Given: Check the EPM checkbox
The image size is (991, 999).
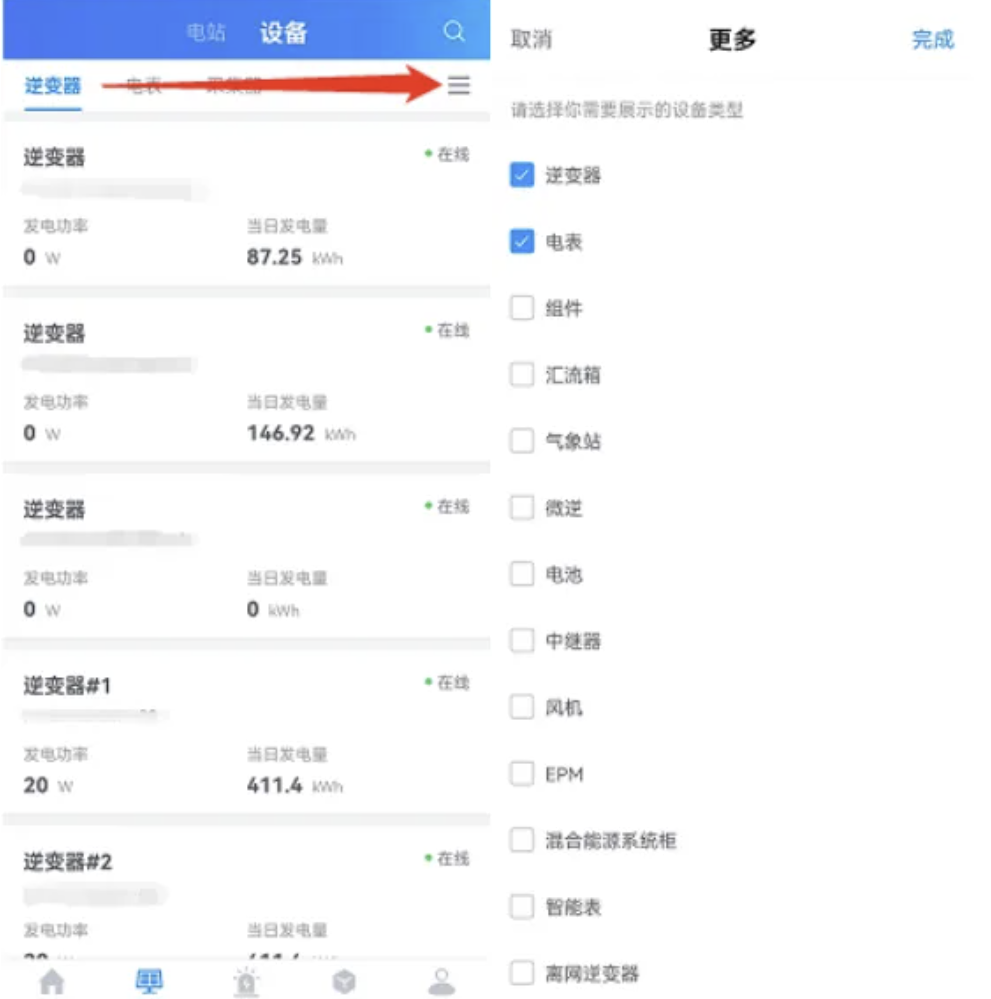Looking at the screenshot, I should [x=521, y=773].
